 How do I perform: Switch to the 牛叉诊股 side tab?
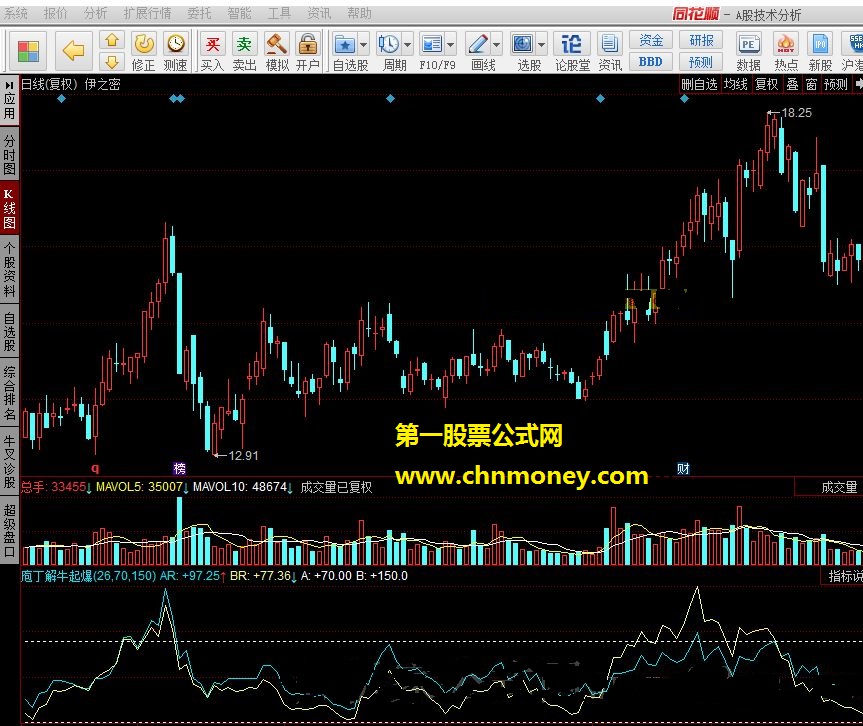pos(9,462)
